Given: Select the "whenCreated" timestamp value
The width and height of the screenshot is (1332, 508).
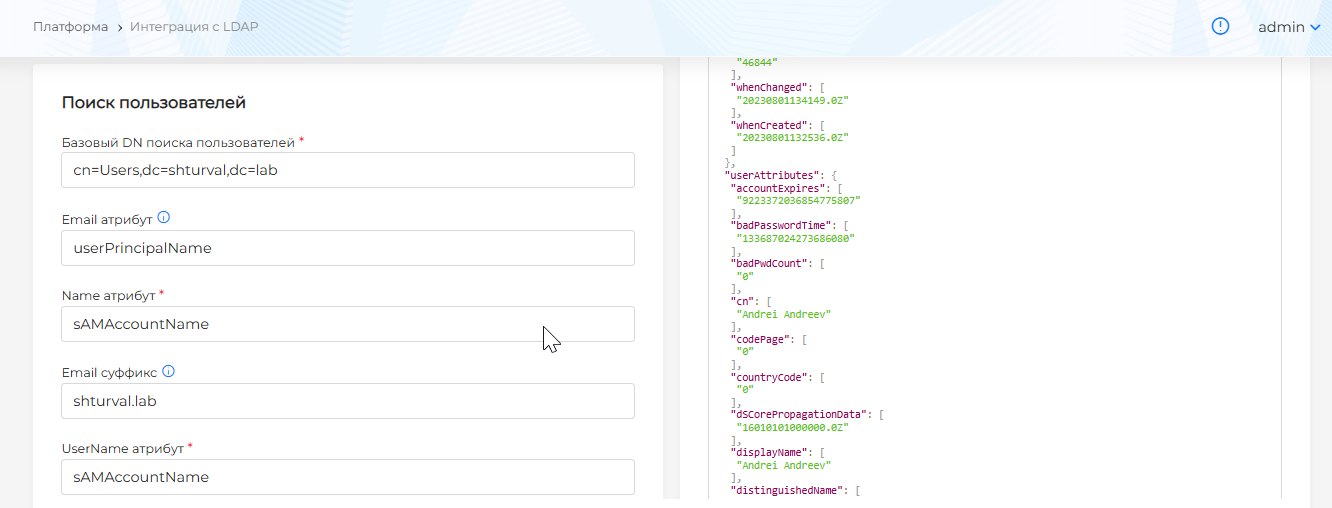Looking at the screenshot, I should tap(792, 138).
